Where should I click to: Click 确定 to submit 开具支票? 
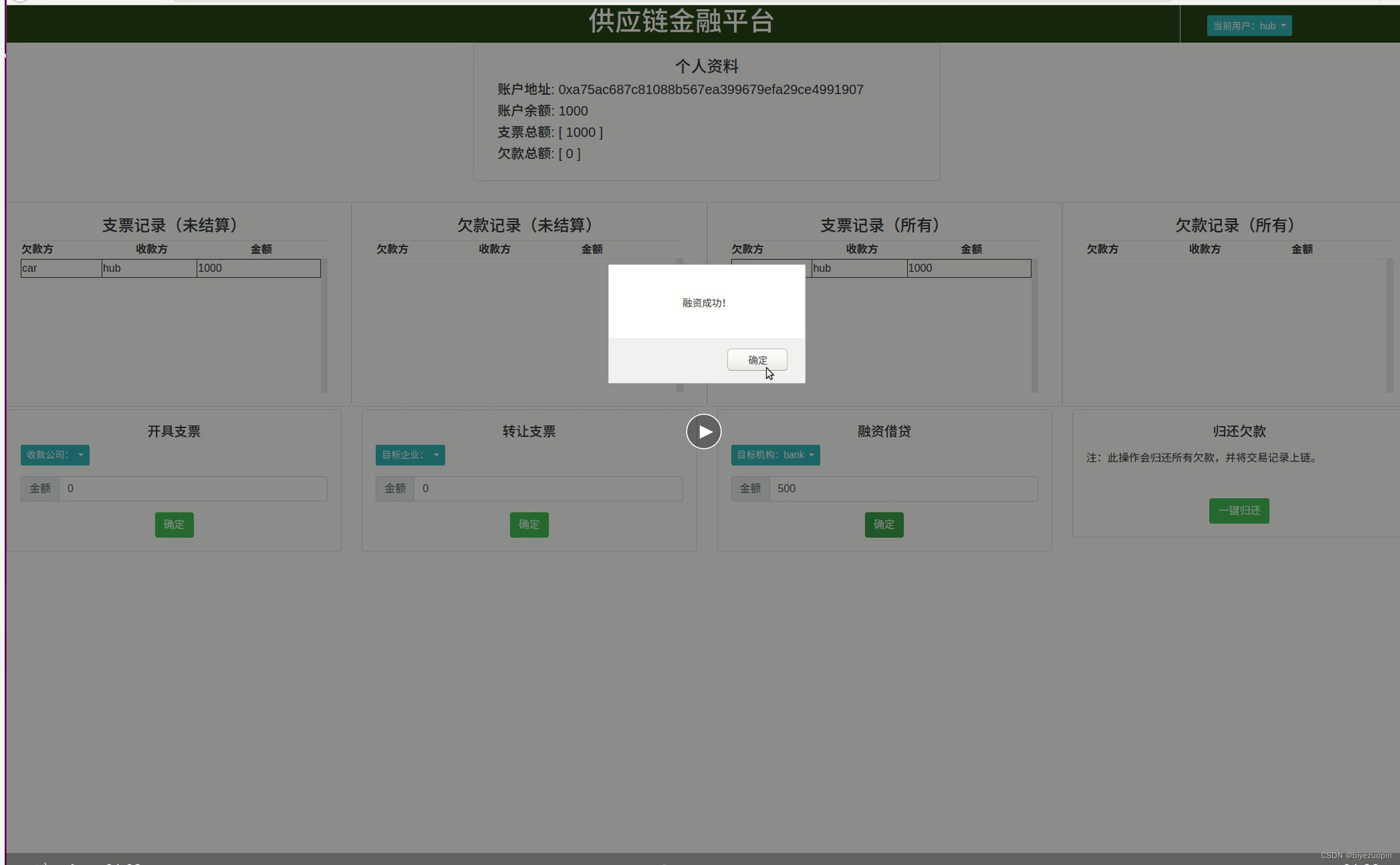[x=174, y=525]
